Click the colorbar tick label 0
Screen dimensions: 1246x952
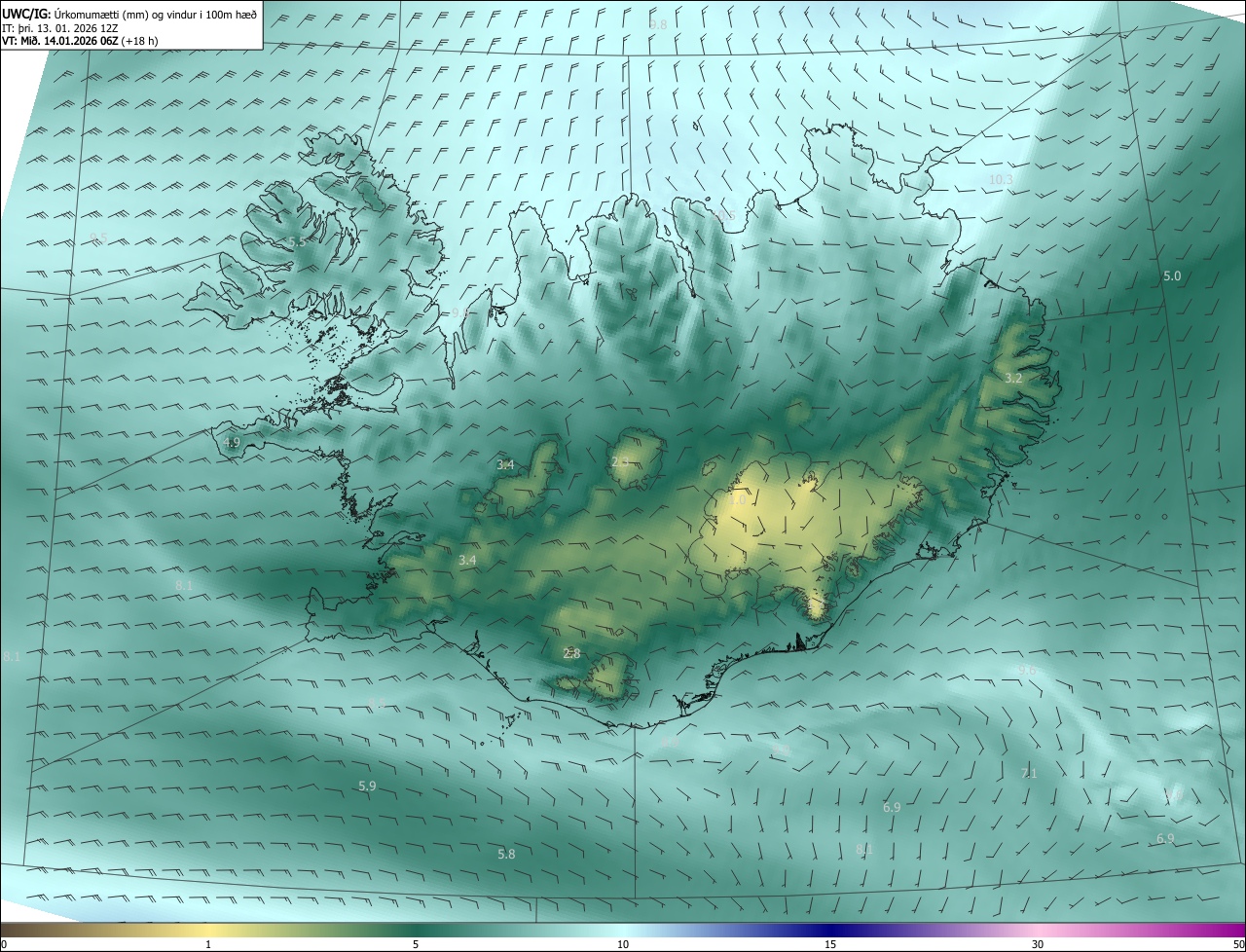pyautogui.click(x=4, y=944)
